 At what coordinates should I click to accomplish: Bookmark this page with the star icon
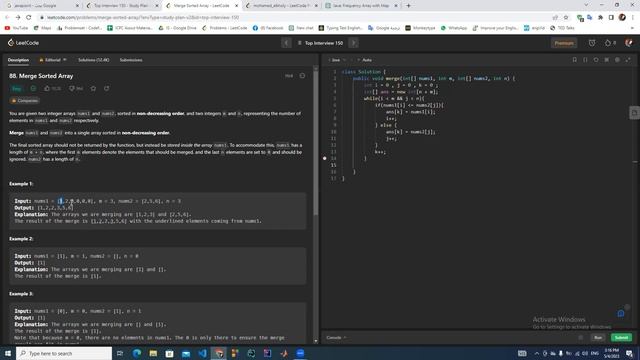coord(566,18)
